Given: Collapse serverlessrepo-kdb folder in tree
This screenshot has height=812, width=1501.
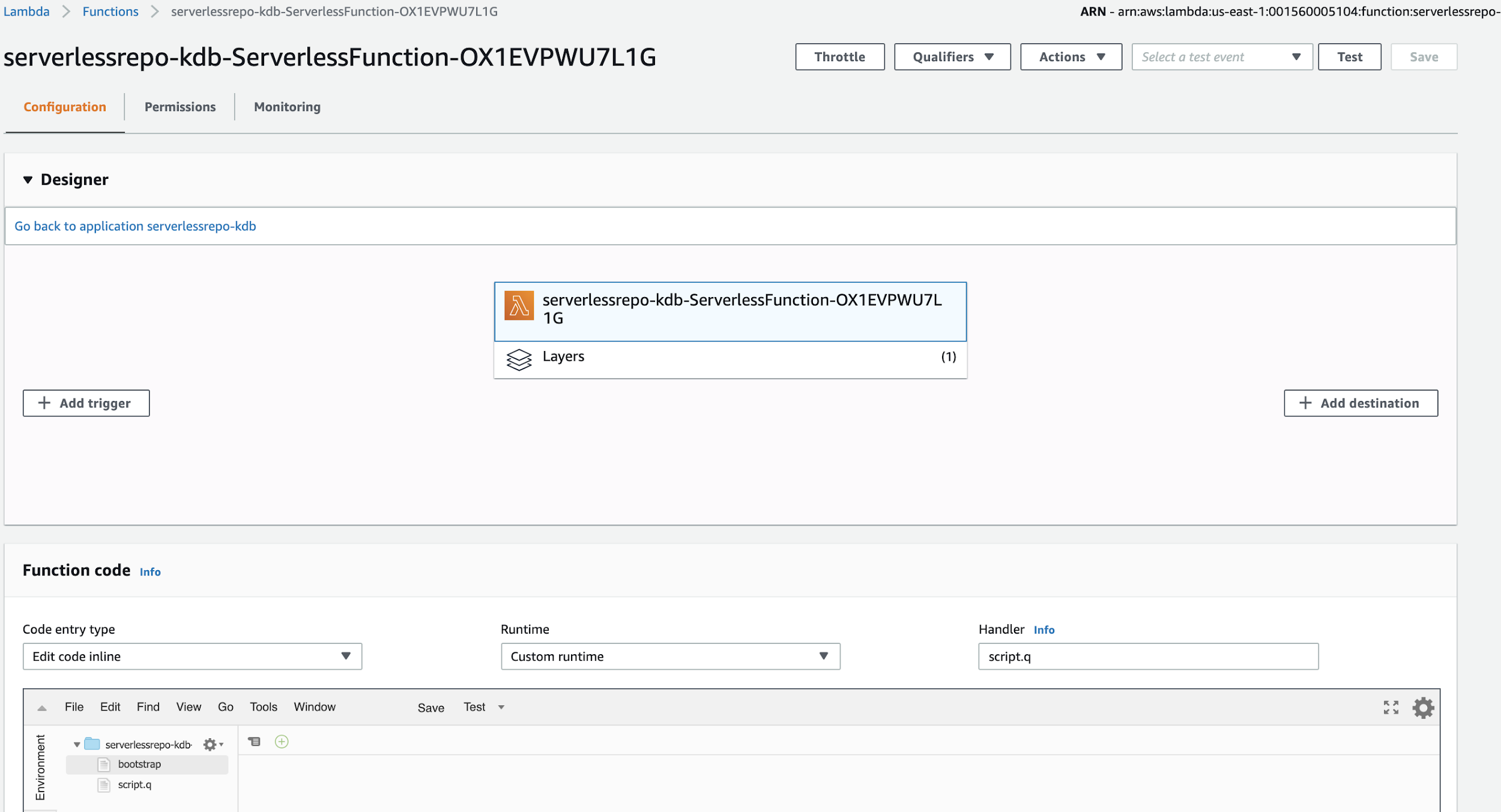Looking at the screenshot, I should pos(77,745).
